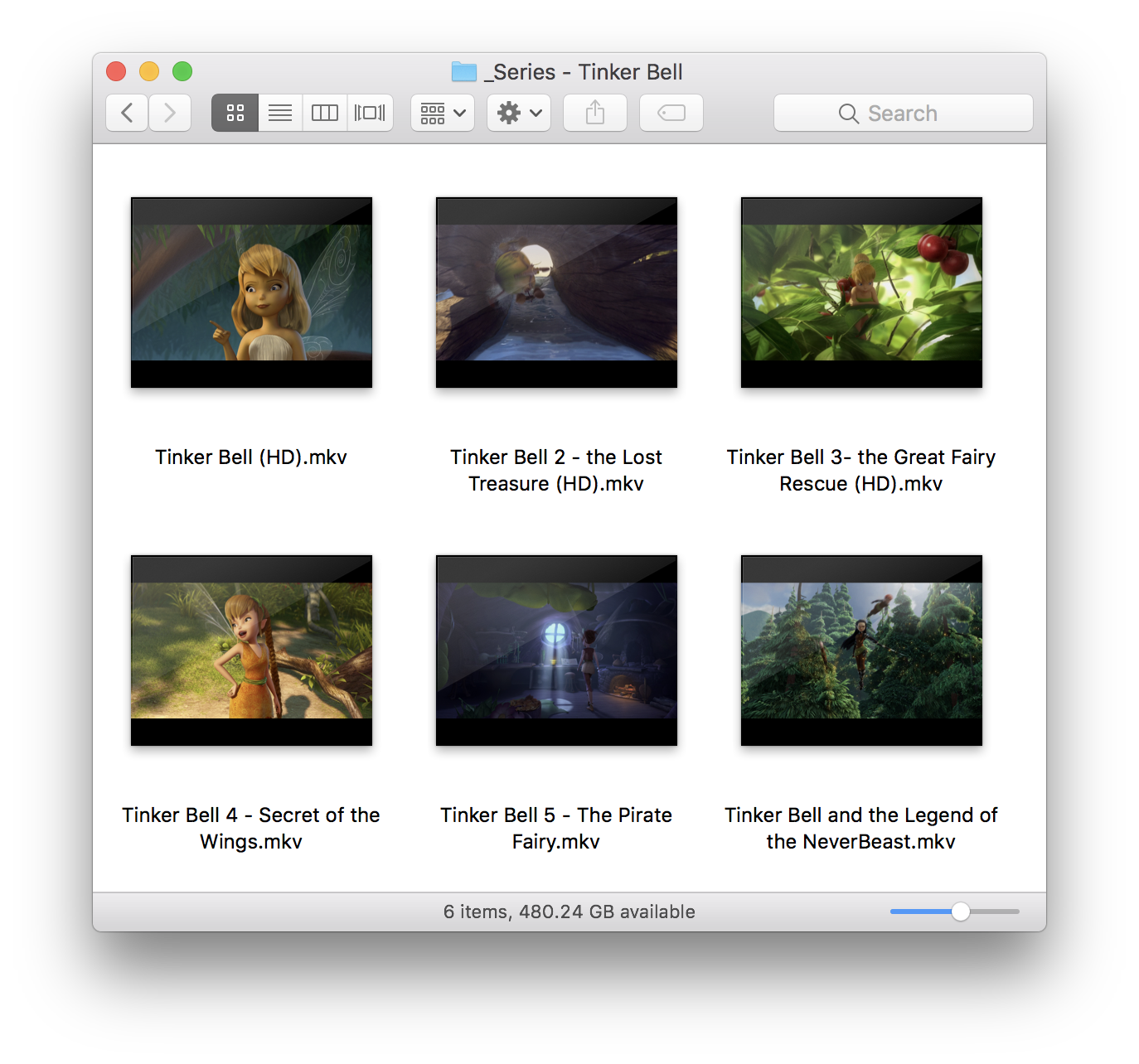Switch to list view
1139x1064 pixels.
pyautogui.click(x=280, y=113)
